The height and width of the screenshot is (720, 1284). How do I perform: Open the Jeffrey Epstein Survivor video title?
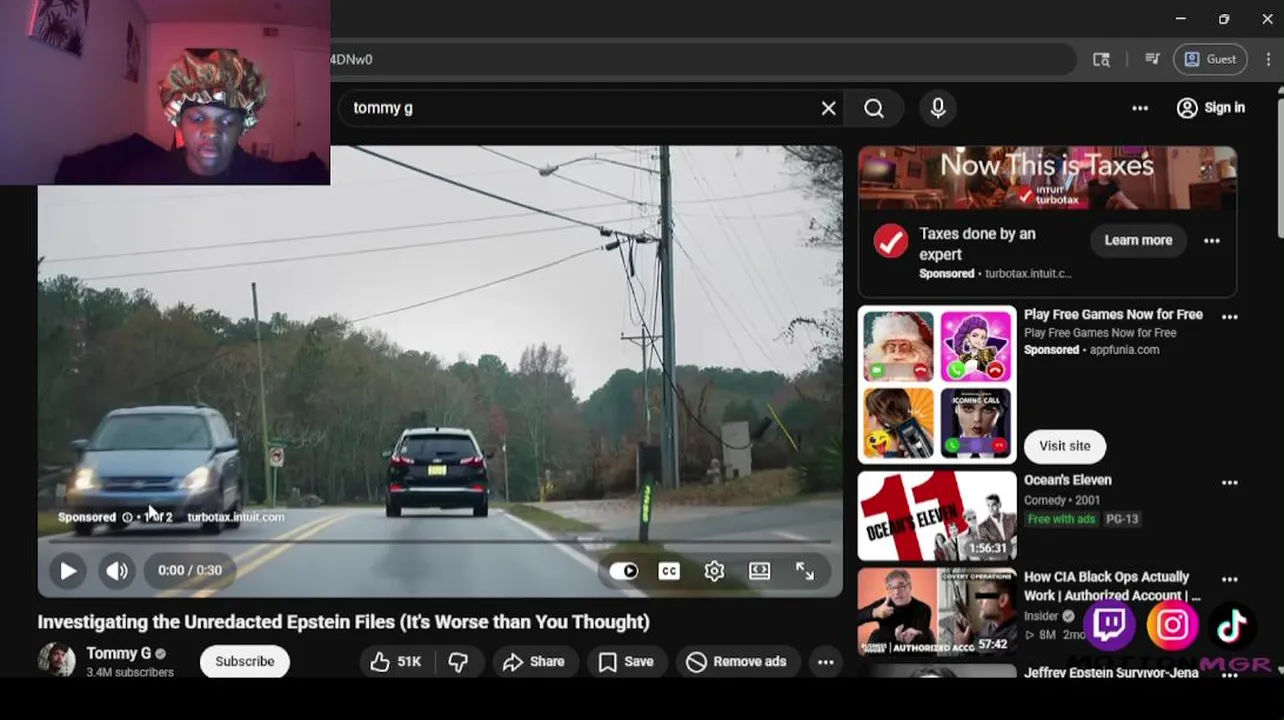(1111, 673)
